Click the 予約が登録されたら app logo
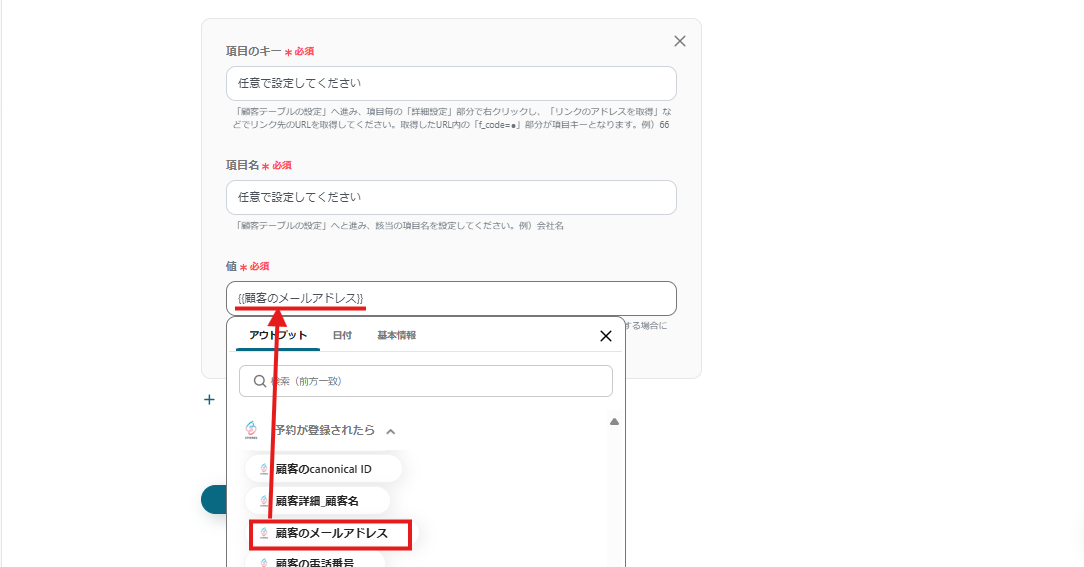The width and height of the screenshot is (1084, 567). [x=251, y=429]
